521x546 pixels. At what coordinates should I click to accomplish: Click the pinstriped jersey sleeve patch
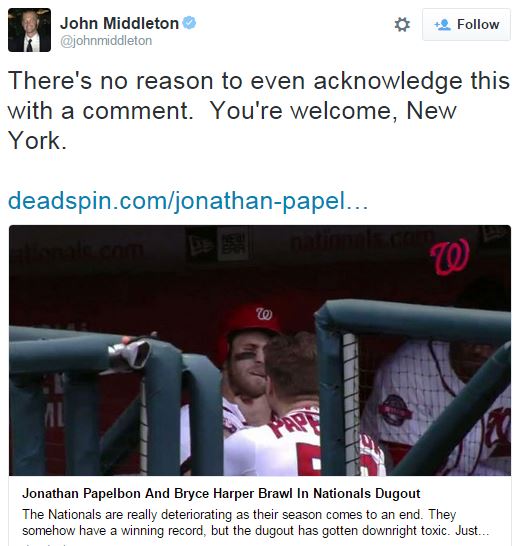[395, 410]
